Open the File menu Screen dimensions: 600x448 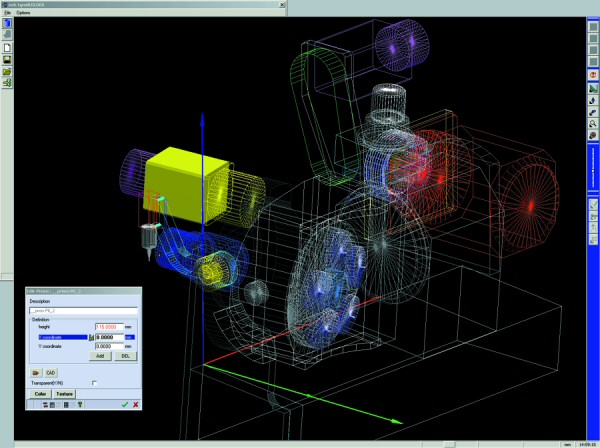[x=7, y=13]
